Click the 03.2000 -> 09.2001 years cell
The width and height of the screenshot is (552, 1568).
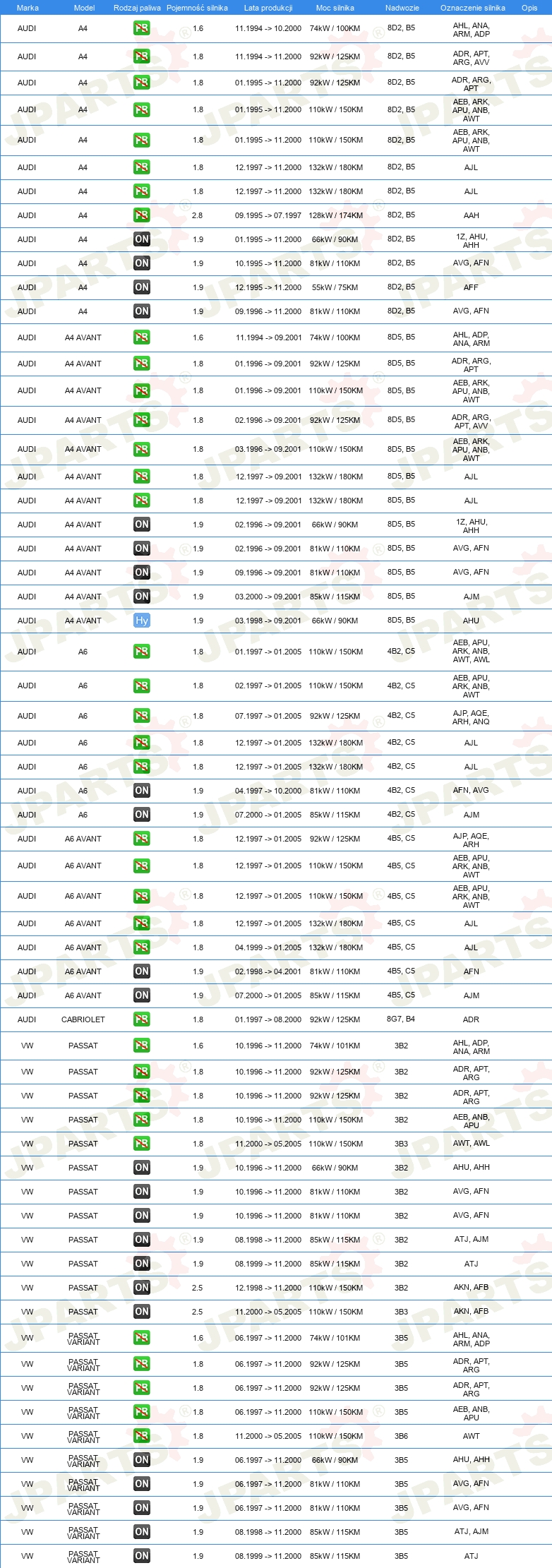pyautogui.click(x=268, y=597)
